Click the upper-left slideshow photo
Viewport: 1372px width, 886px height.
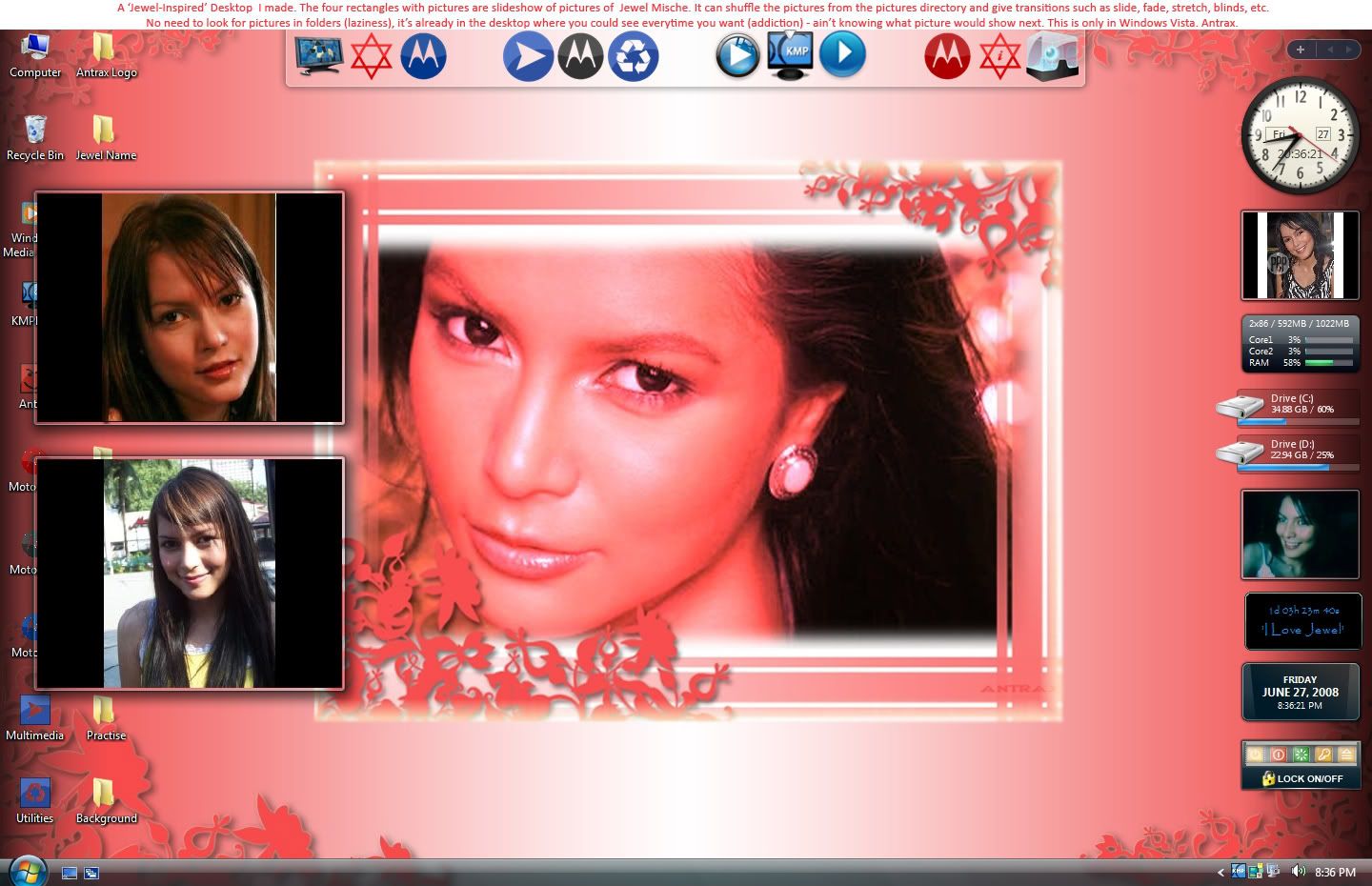(189, 308)
